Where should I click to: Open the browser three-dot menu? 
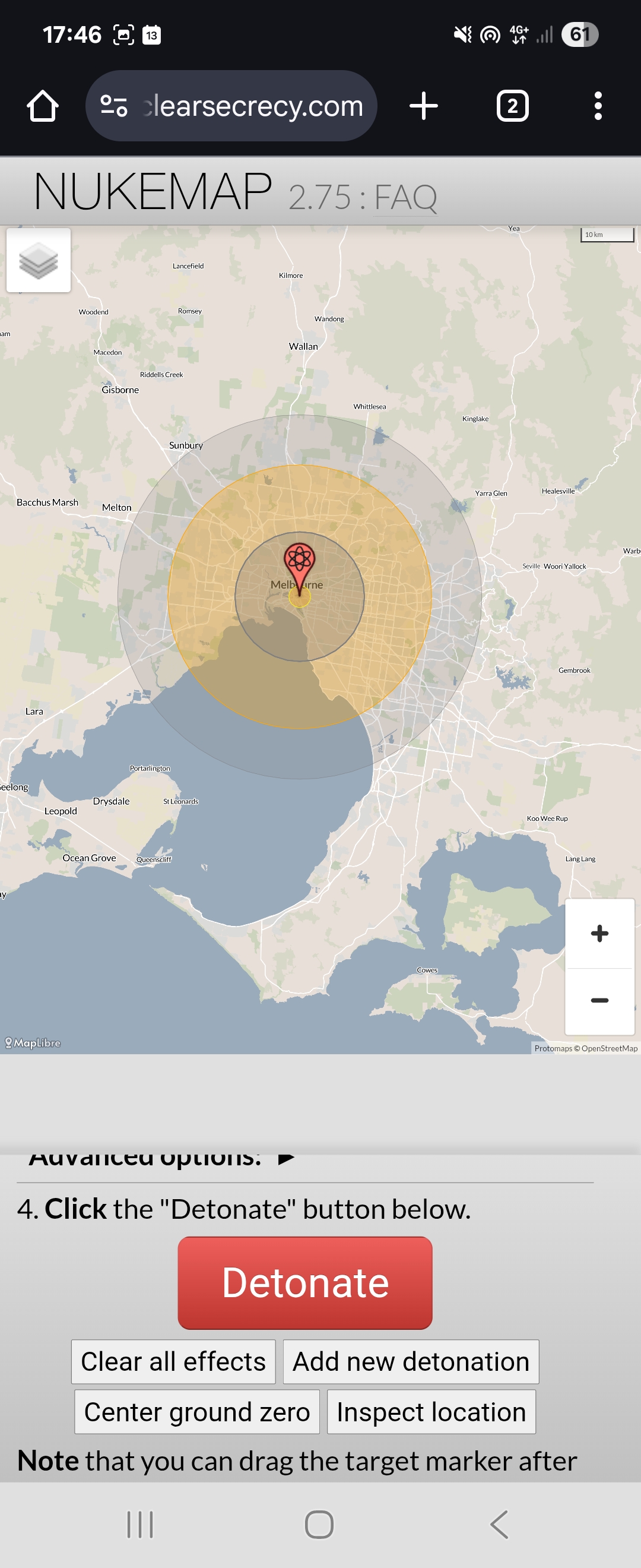(x=598, y=106)
